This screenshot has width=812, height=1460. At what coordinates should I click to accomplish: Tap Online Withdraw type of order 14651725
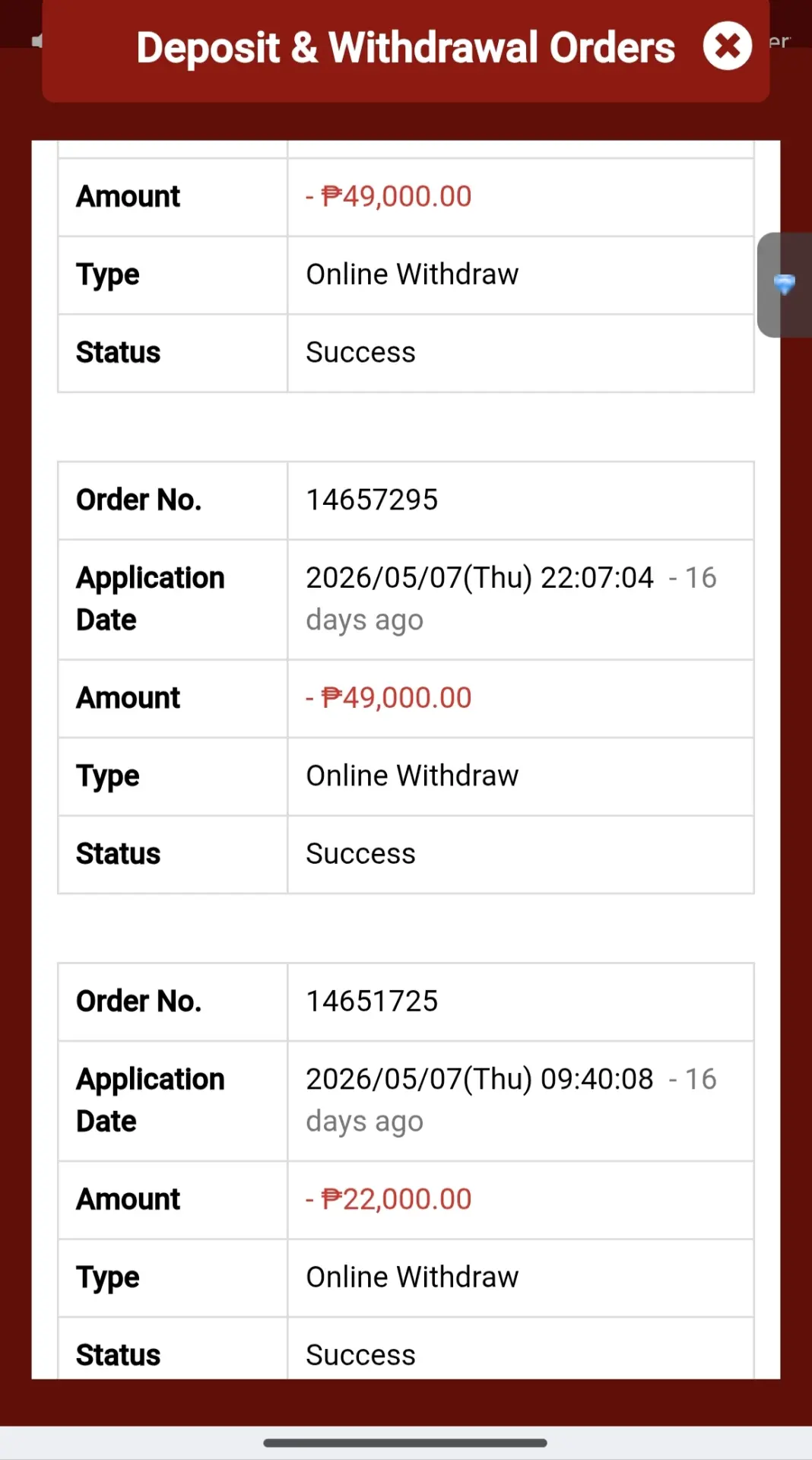tap(412, 1277)
